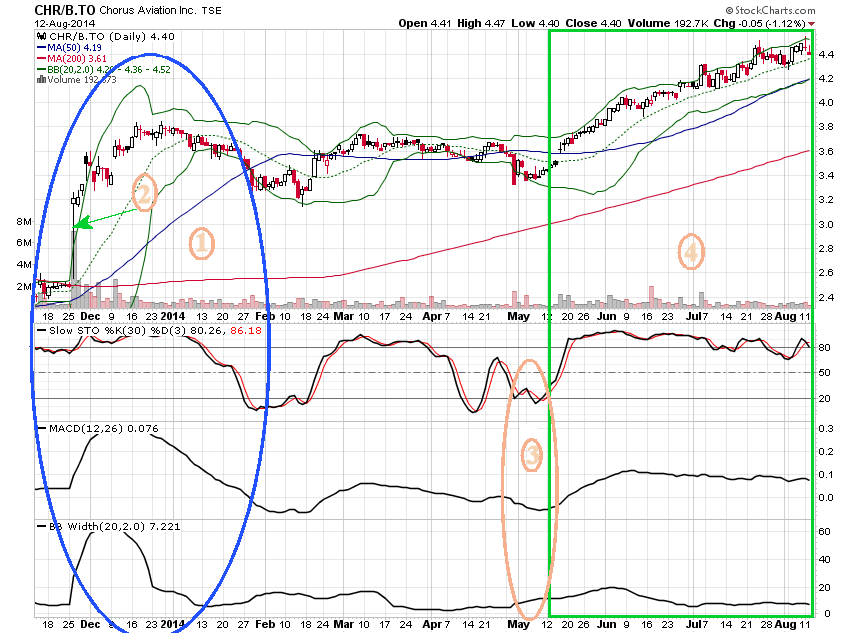This screenshot has height=633, width=850.
Task: Click 0.3 on the MACD axis
Action: coord(826,429)
